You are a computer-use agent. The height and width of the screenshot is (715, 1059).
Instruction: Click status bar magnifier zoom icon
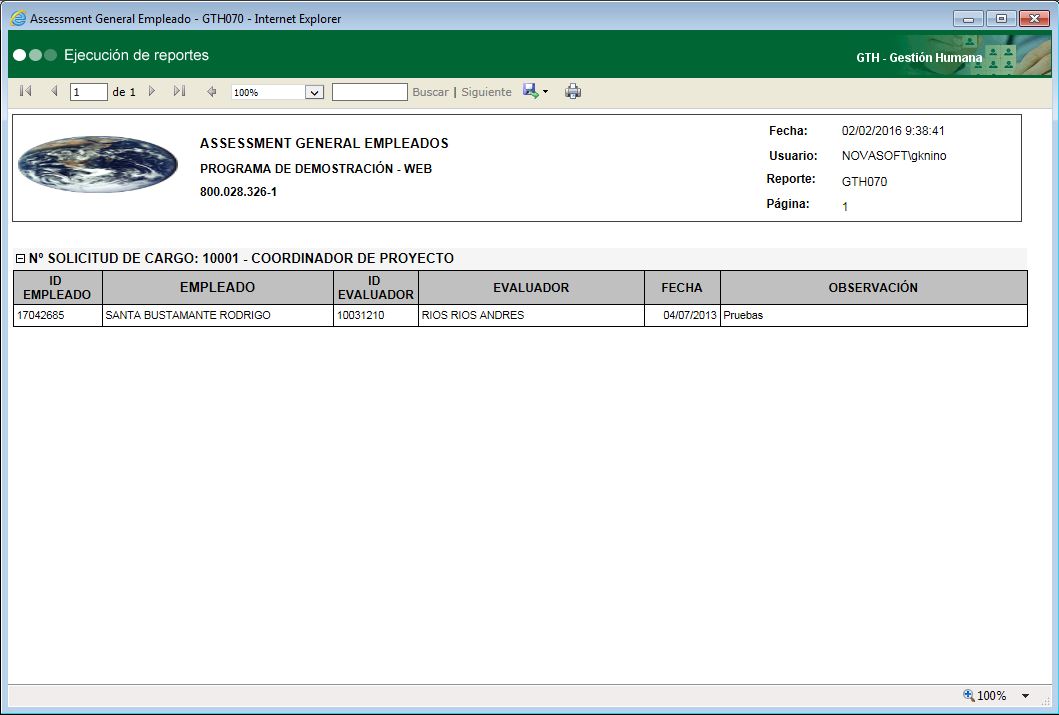(968, 695)
